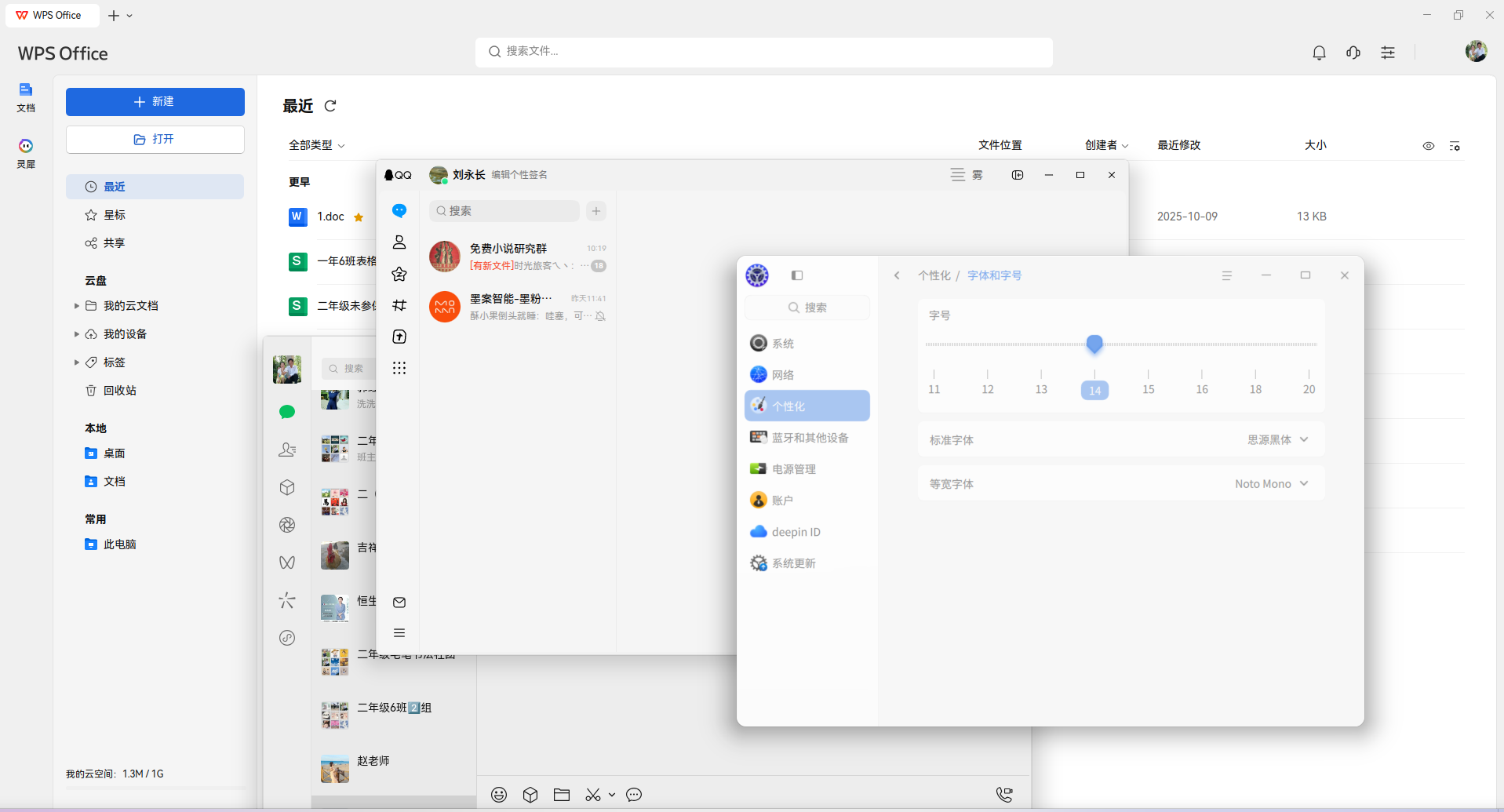Click the 打开 button in WPS
This screenshot has height=812, width=1504.
(x=155, y=140)
